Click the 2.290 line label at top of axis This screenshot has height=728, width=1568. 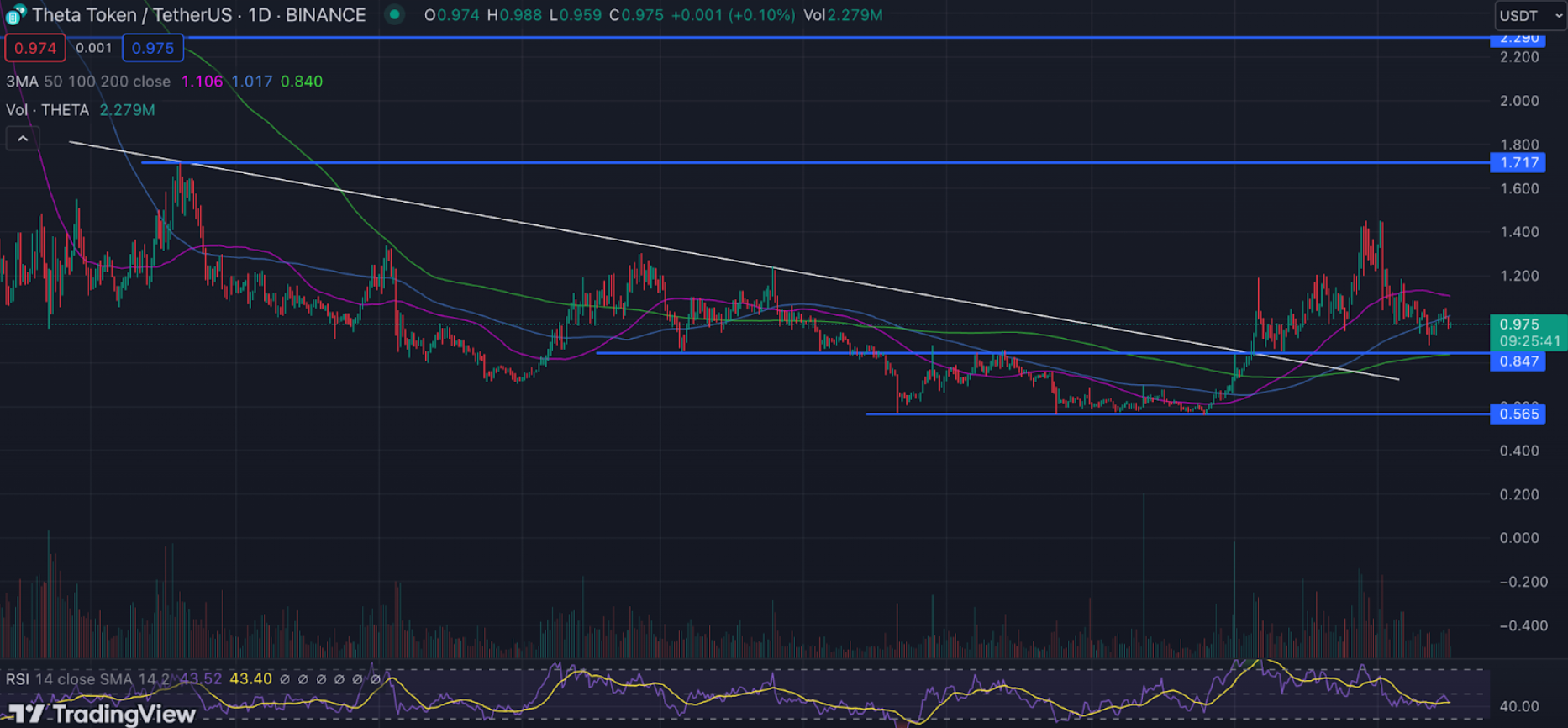coord(1518,40)
